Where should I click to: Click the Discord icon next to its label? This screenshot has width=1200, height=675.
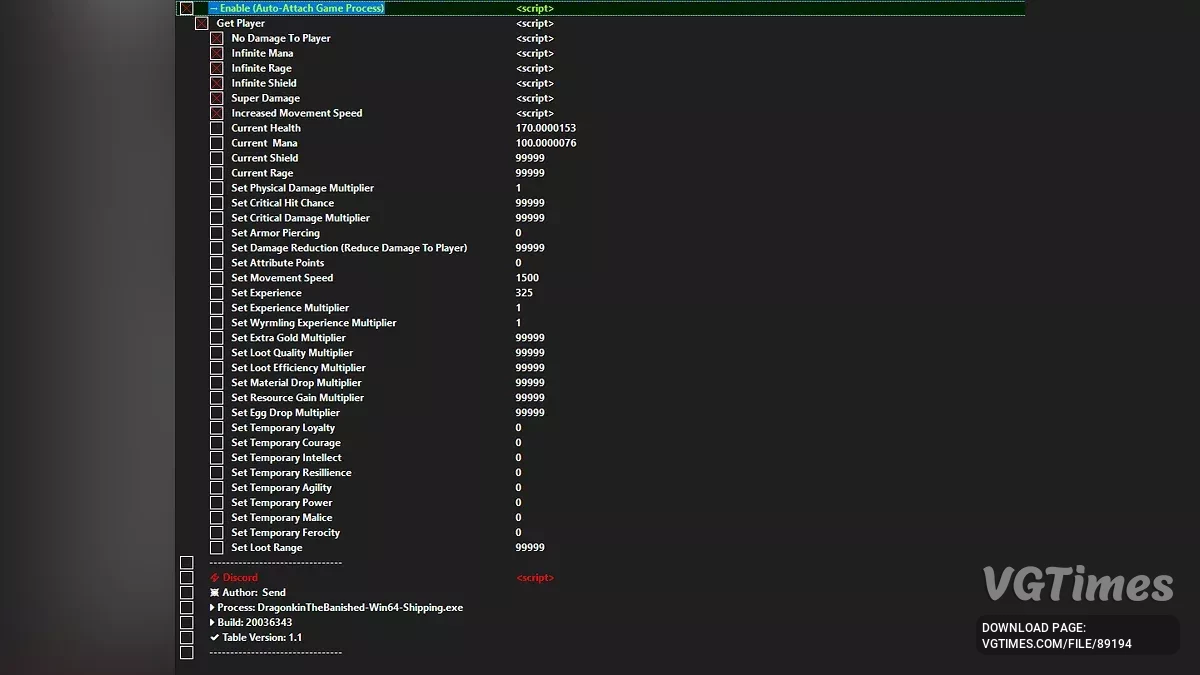(215, 578)
